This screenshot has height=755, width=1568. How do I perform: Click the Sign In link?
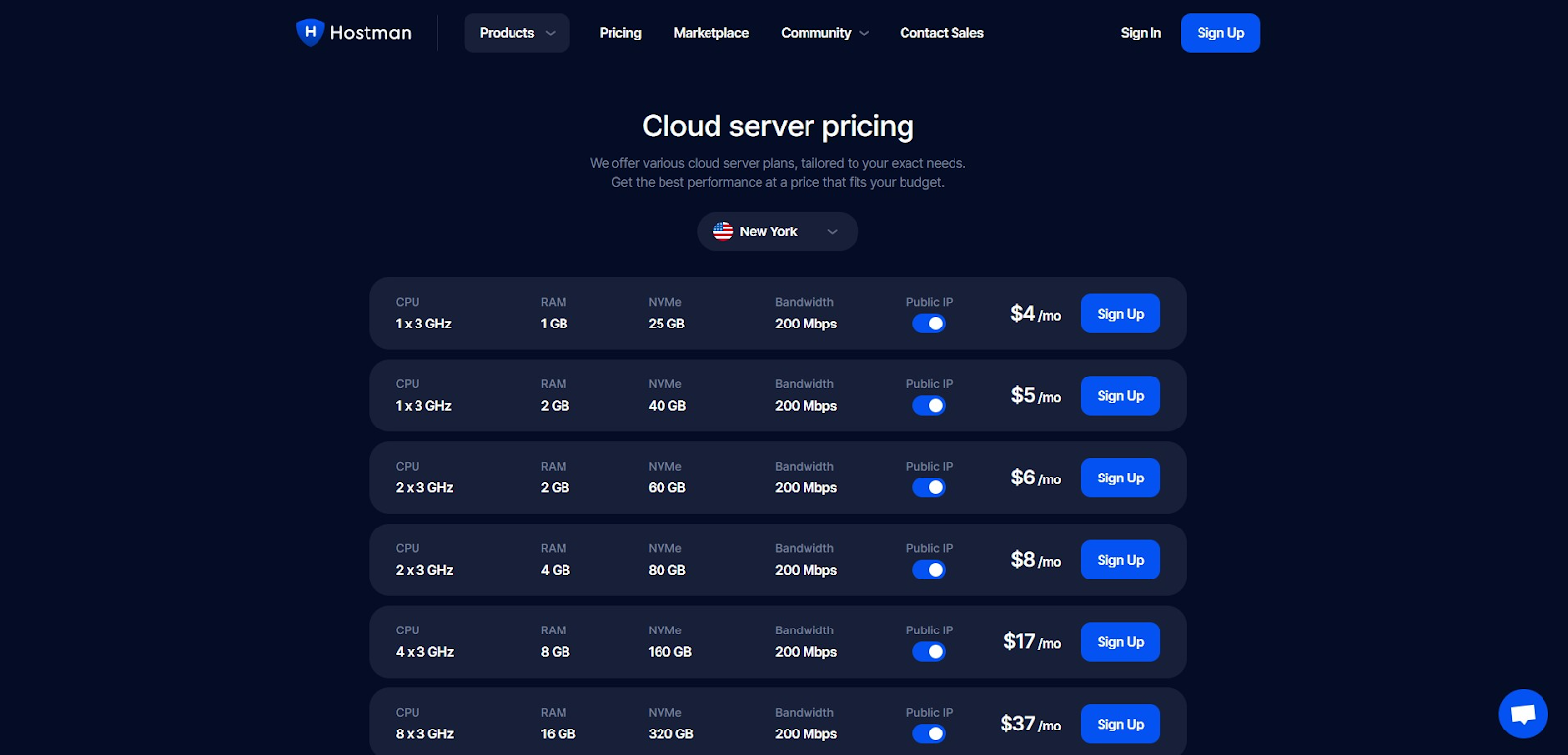pos(1141,33)
